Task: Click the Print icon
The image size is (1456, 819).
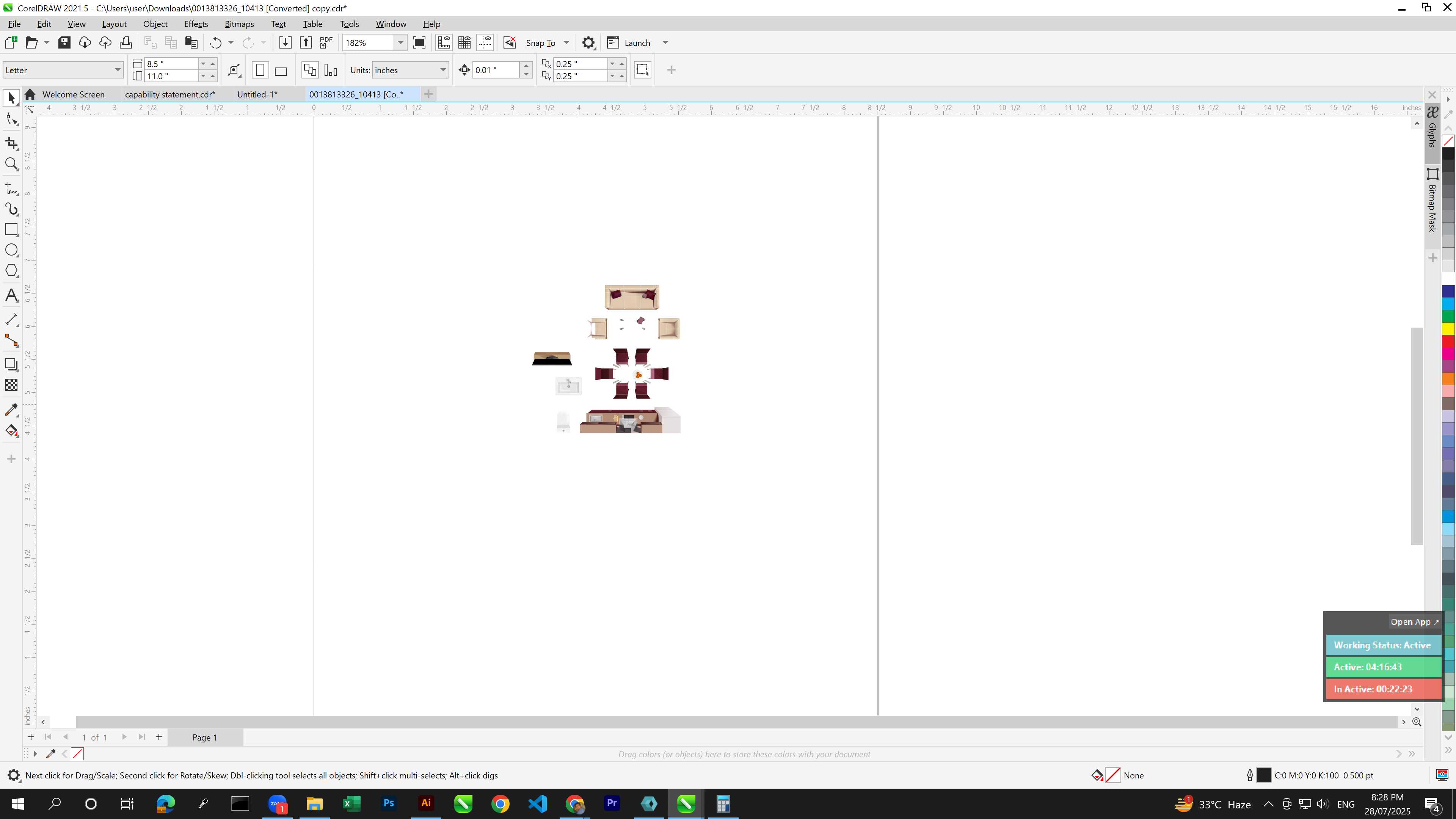Action: 126,42
